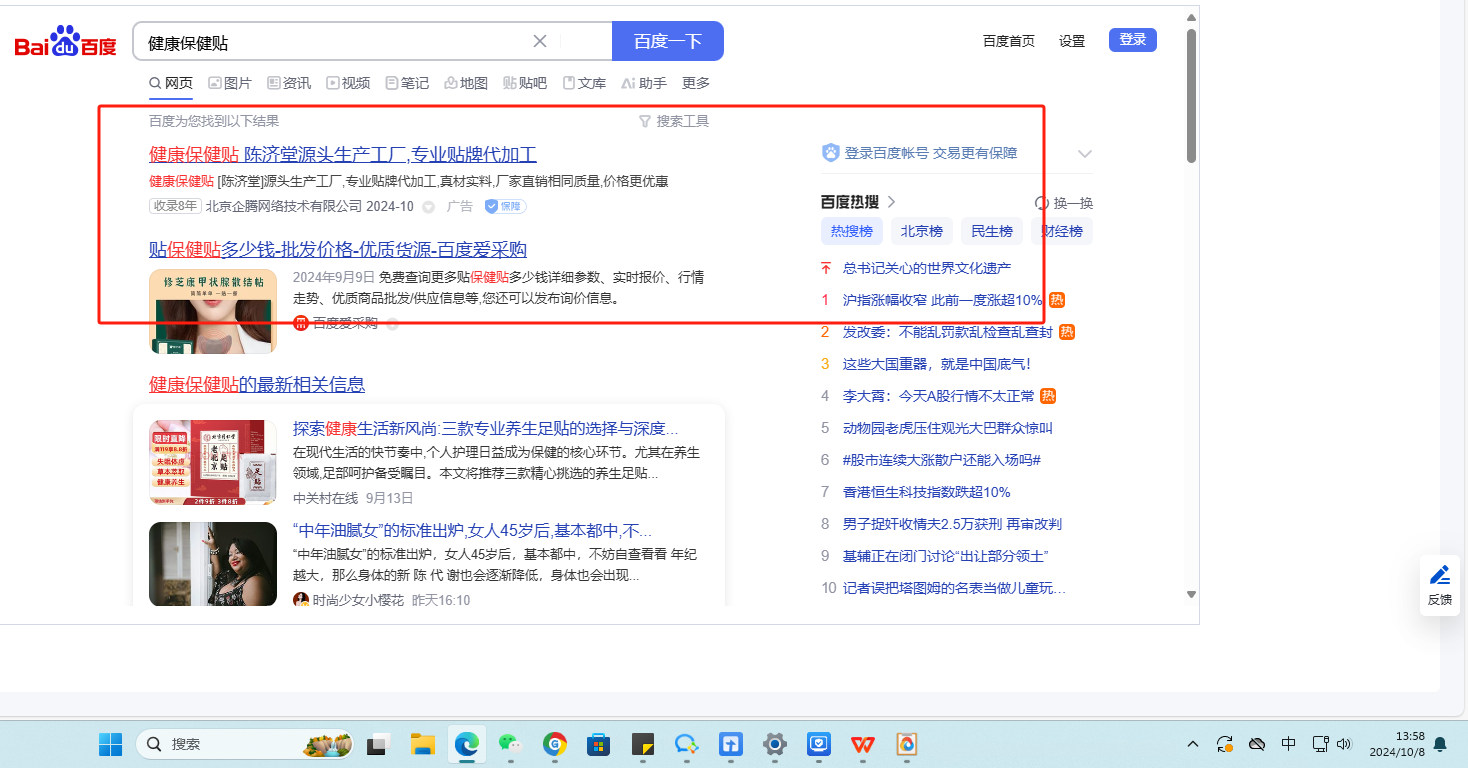Toggle the 中 input method indicator
The height and width of the screenshot is (768, 1468).
point(1289,744)
